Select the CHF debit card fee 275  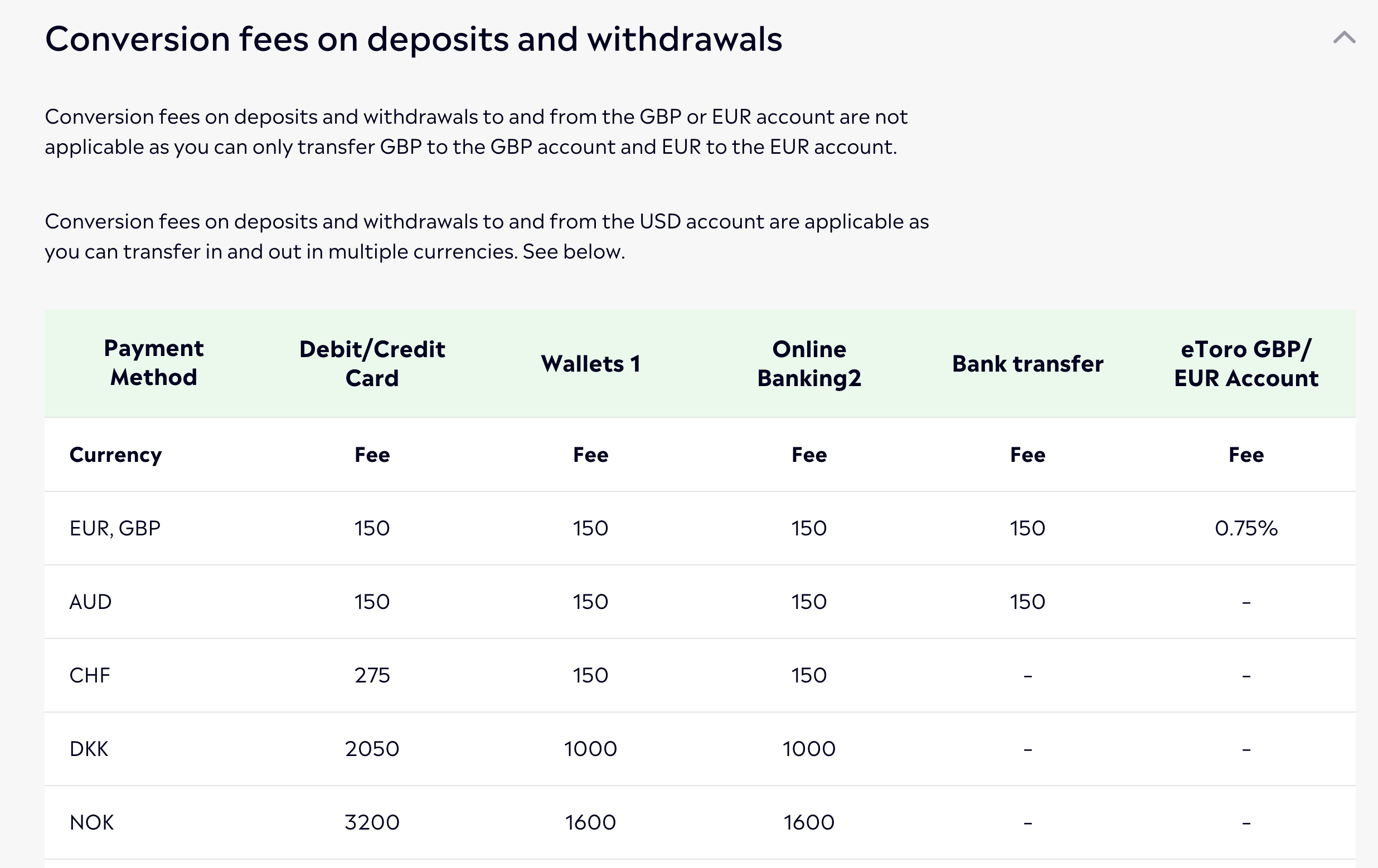click(372, 675)
